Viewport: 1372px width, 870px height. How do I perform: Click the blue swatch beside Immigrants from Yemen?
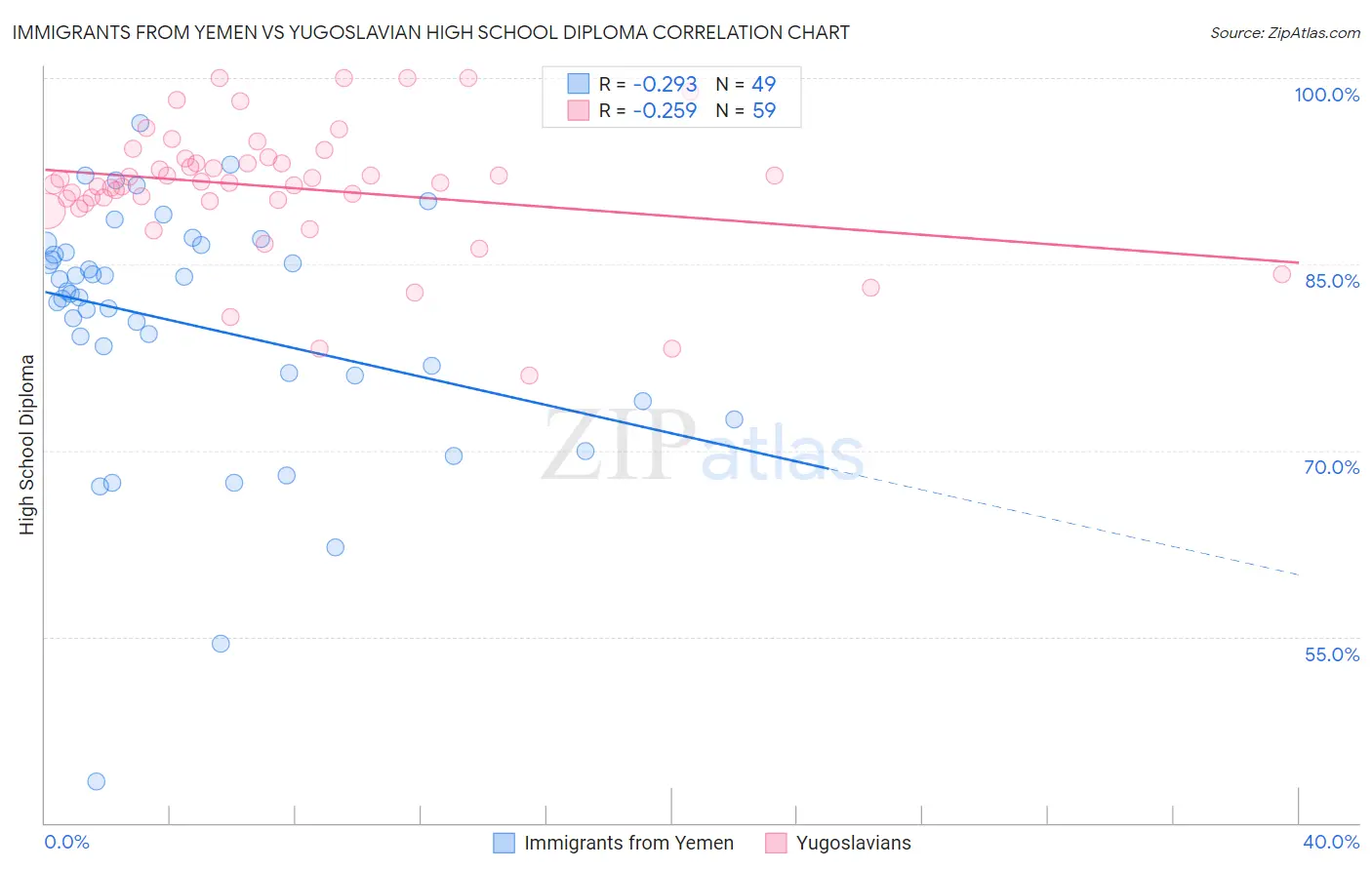click(504, 843)
